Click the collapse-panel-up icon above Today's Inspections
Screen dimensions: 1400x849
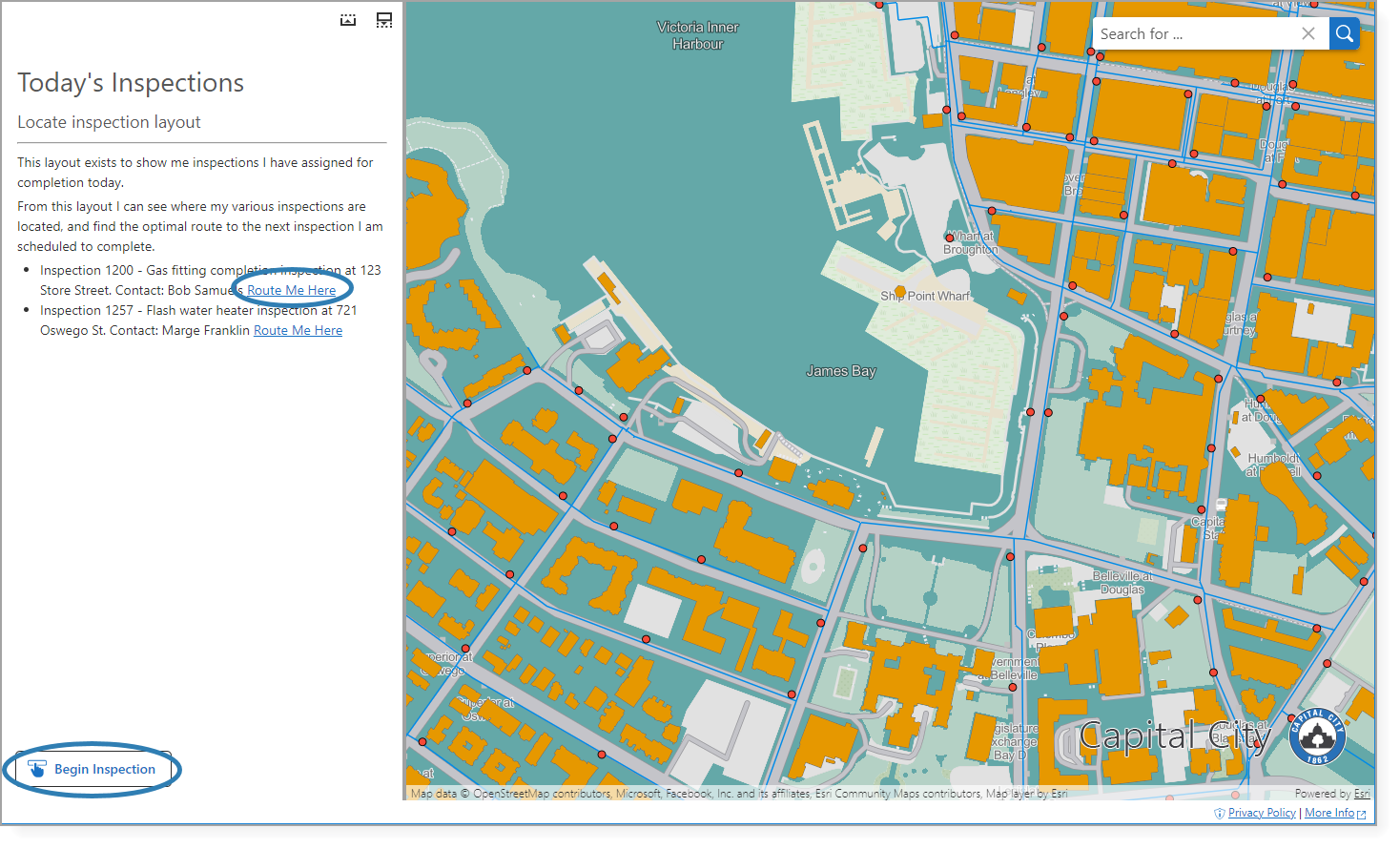347,19
